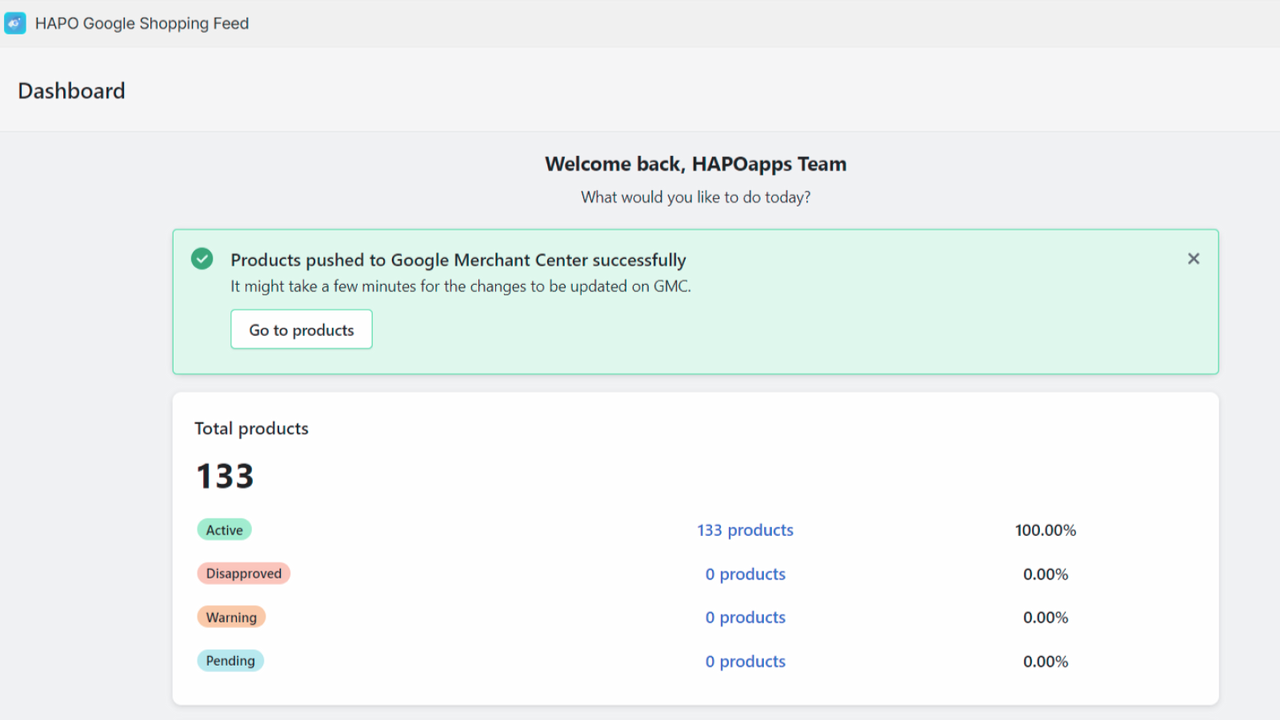This screenshot has width=1280, height=720.
Task: Click the Pending status badge
Action: tap(230, 661)
